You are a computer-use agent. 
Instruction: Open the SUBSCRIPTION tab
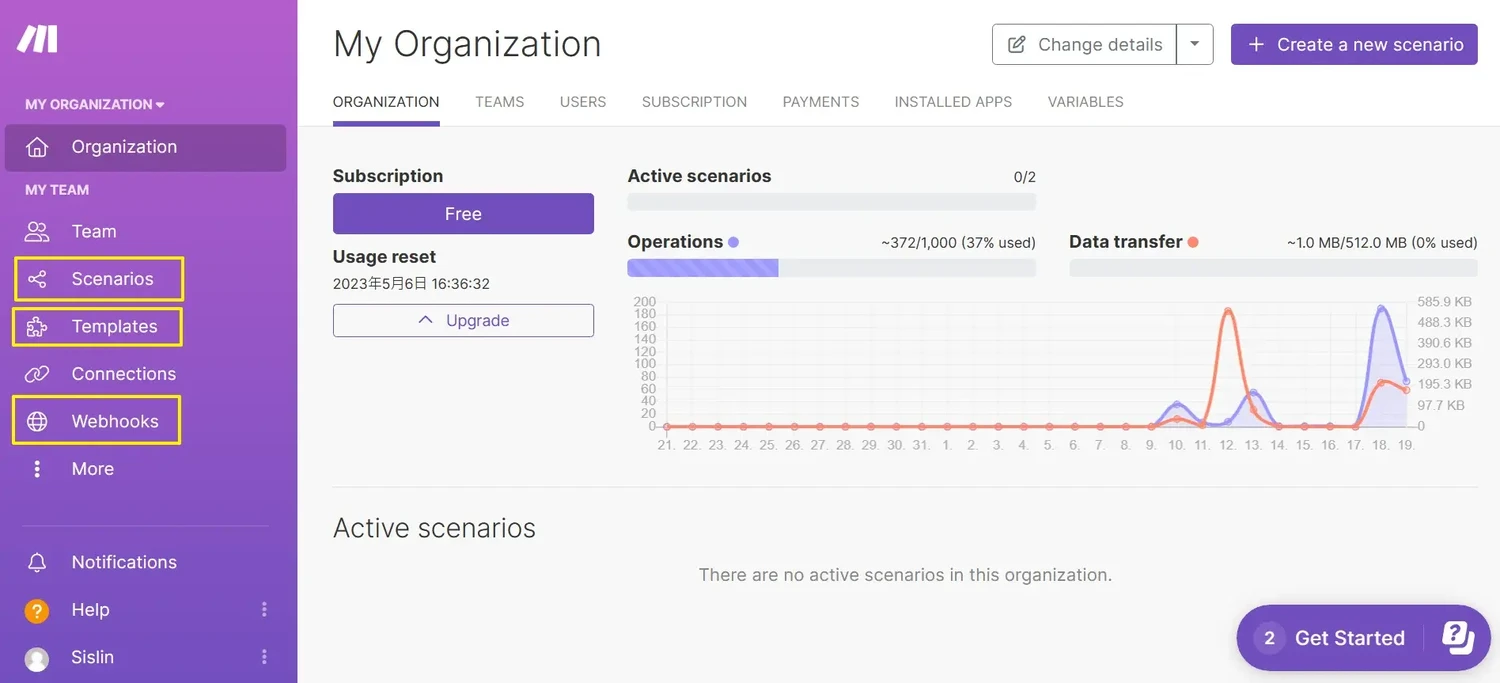[694, 102]
